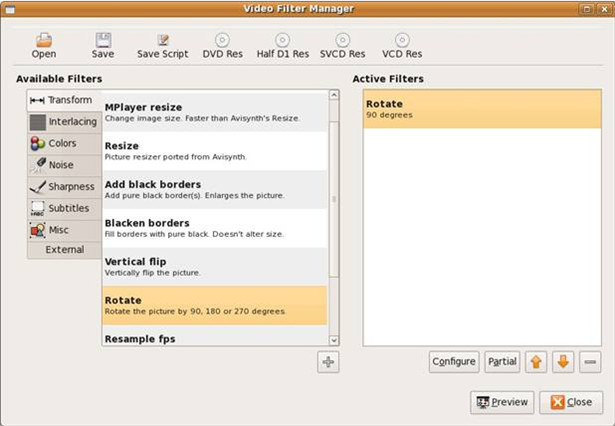Image resolution: width=615 pixels, height=426 pixels.
Task: Open the Colors filter tab
Action: tap(65, 144)
